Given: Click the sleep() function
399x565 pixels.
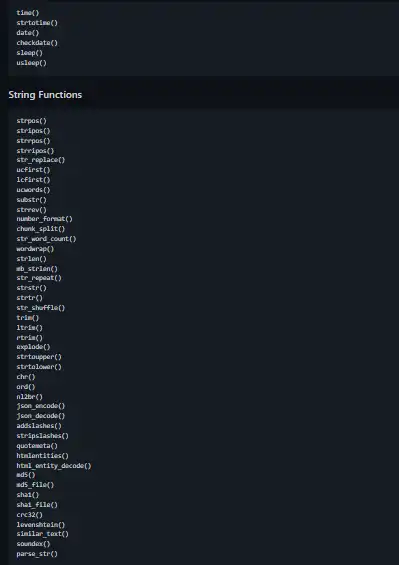Looking at the screenshot, I should tap(30, 53).
